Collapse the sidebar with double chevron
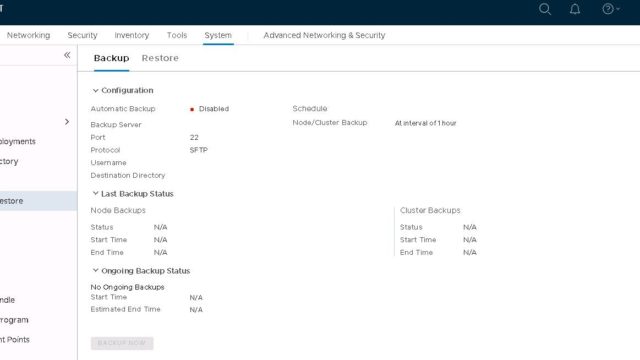 coord(67,55)
